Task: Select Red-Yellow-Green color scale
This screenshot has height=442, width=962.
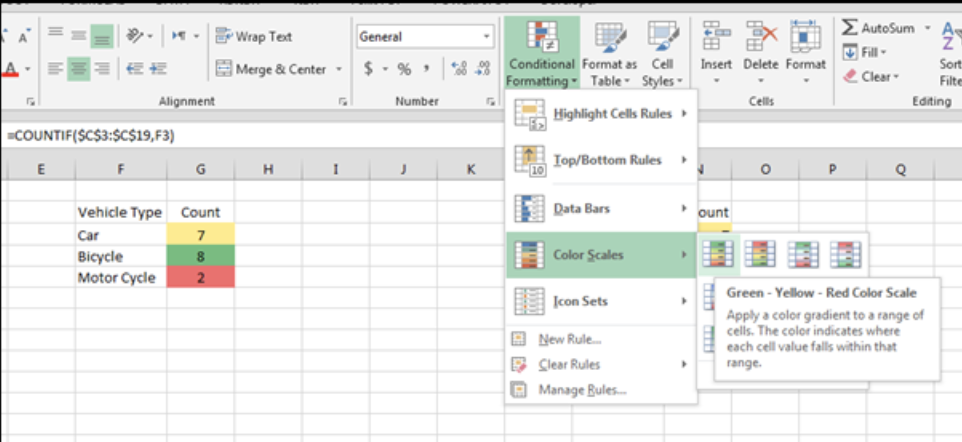Action: (x=760, y=254)
